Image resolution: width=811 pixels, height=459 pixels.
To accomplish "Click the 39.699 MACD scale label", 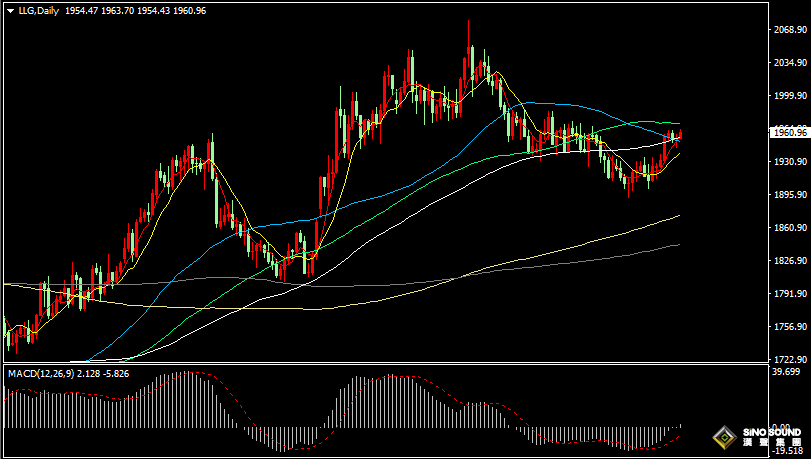I will click(787, 372).
